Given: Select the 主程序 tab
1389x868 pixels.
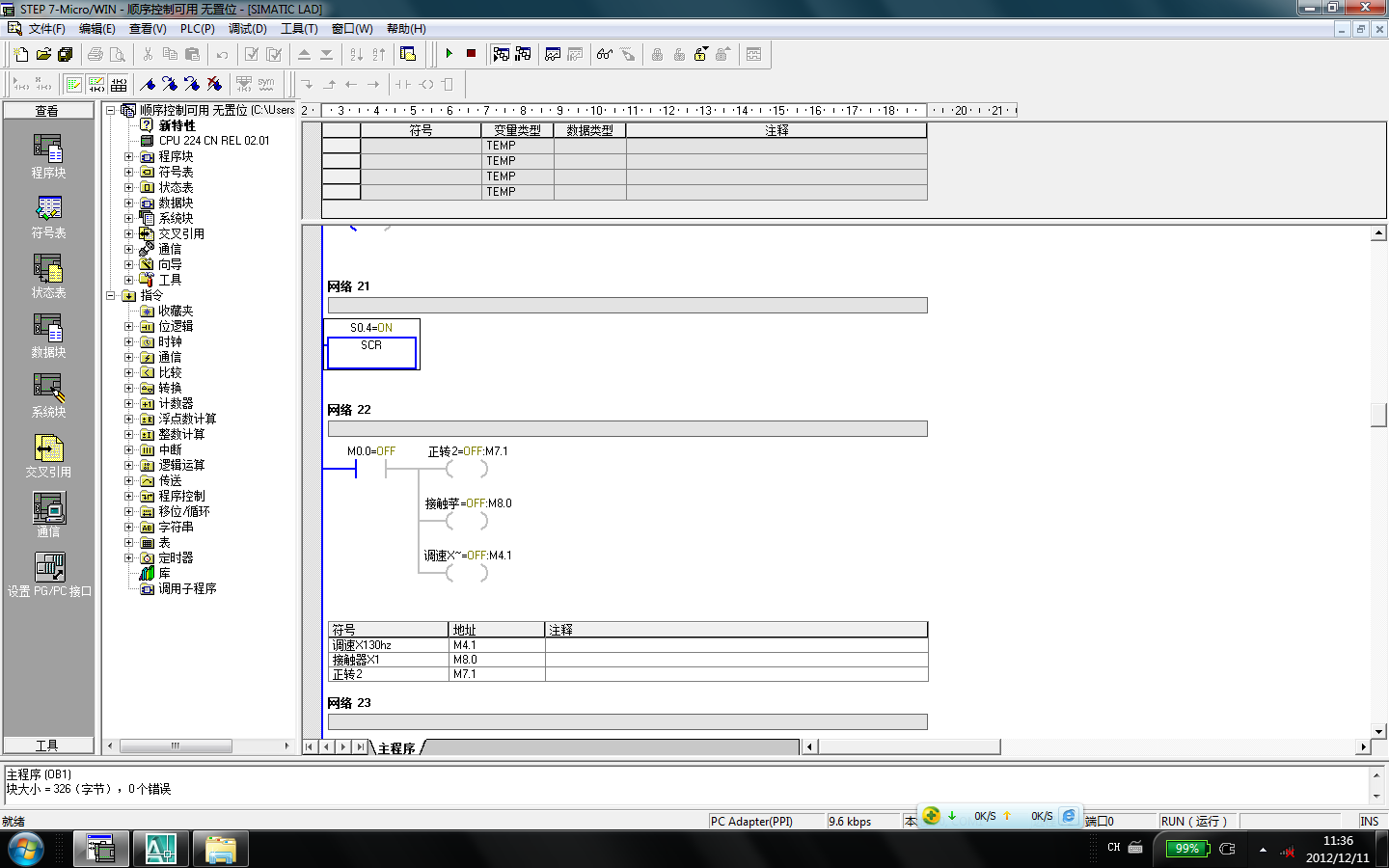Looking at the screenshot, I should point(396,747).
